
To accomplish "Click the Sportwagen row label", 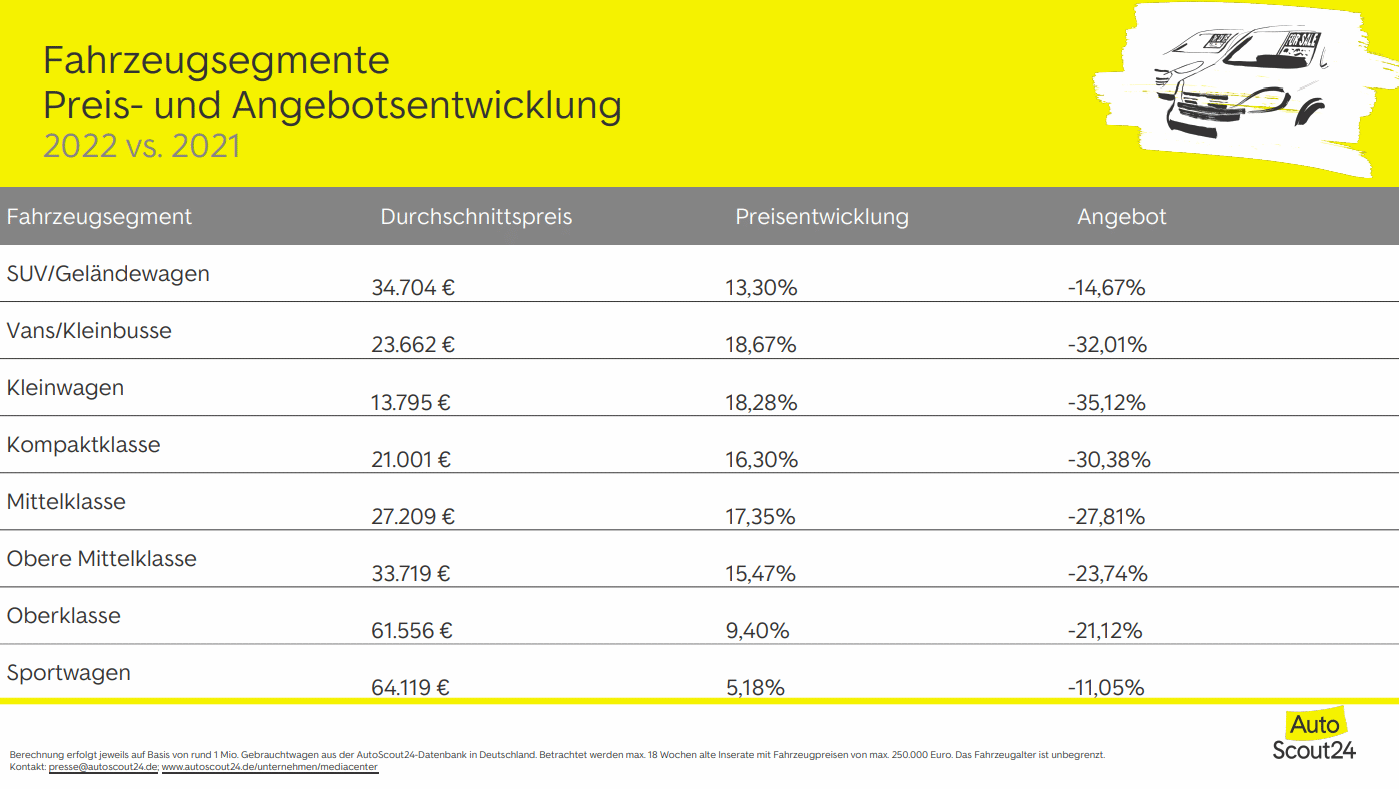I will tap(69, 673).
